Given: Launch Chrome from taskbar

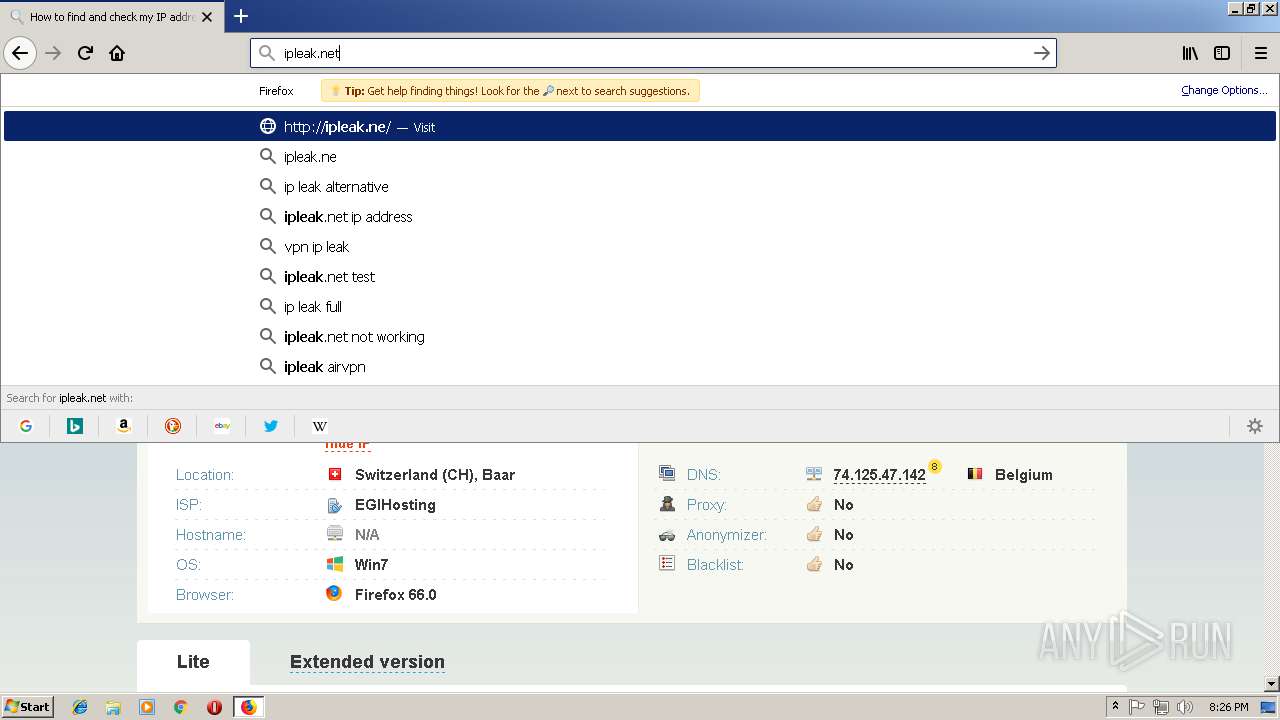Looking at the screenshot, I should point(180,707).
